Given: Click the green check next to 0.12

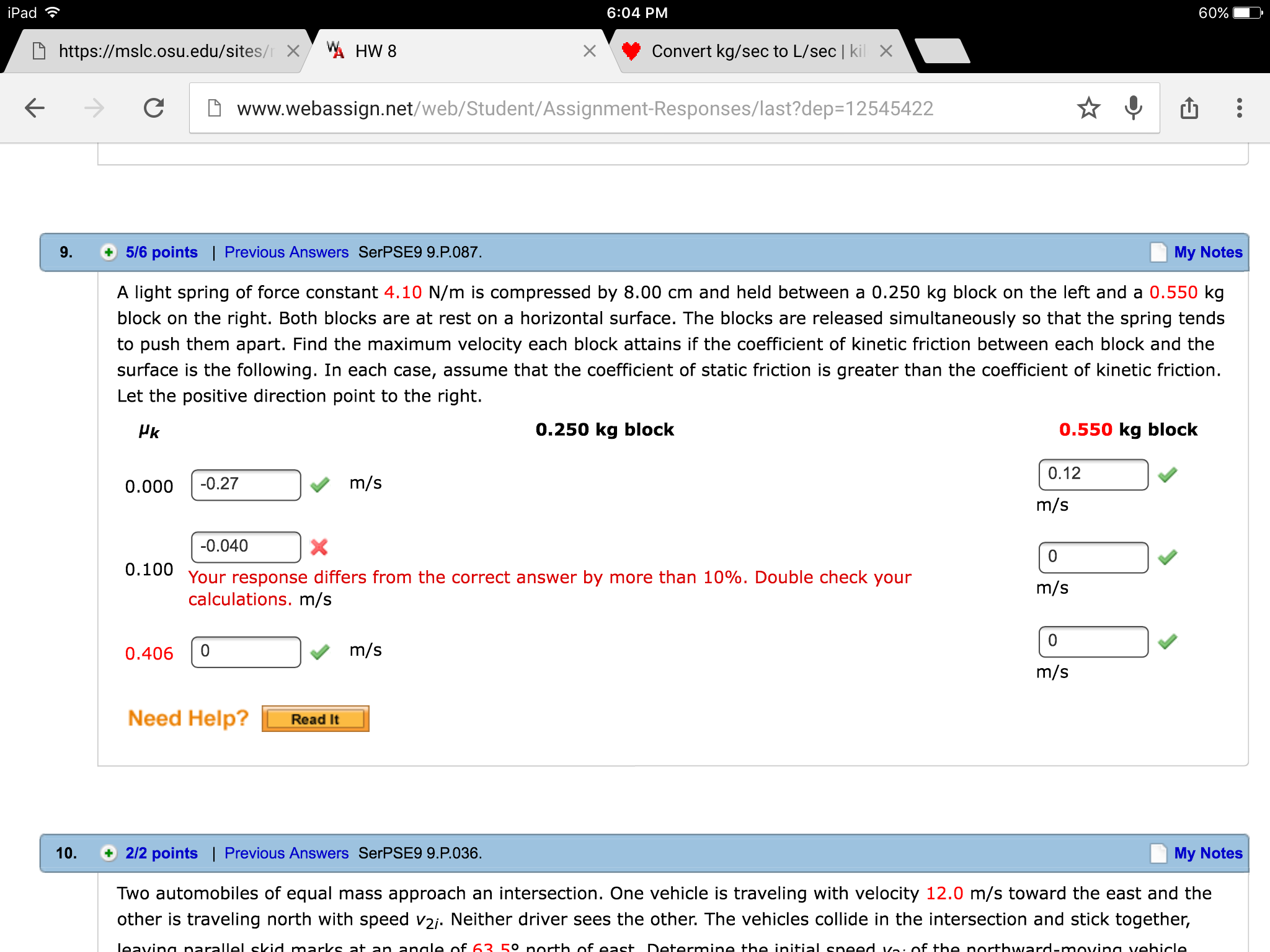Looking at the screenshot, I should click(1168, 475).
